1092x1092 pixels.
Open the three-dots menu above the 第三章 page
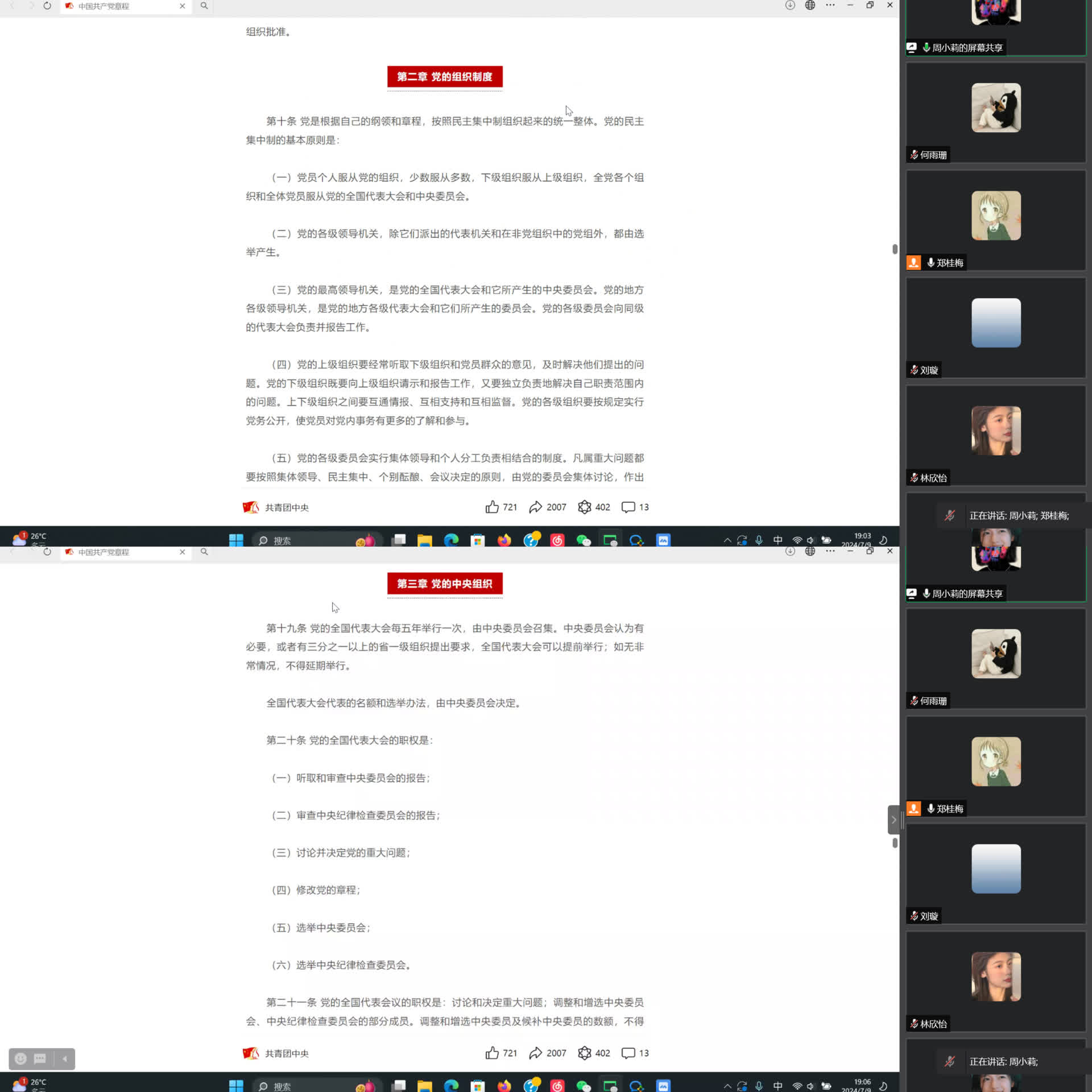[x=830, y=551]
